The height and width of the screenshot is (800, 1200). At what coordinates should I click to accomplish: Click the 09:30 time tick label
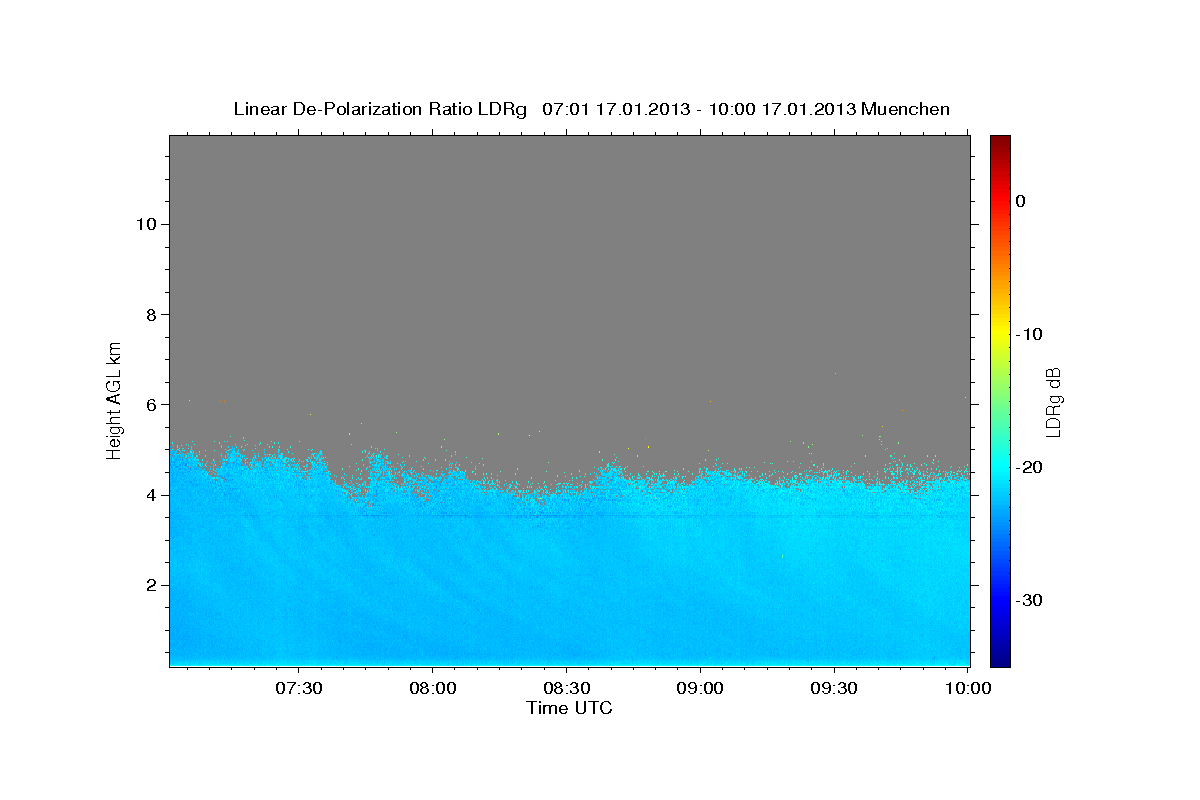click(834, 689)
